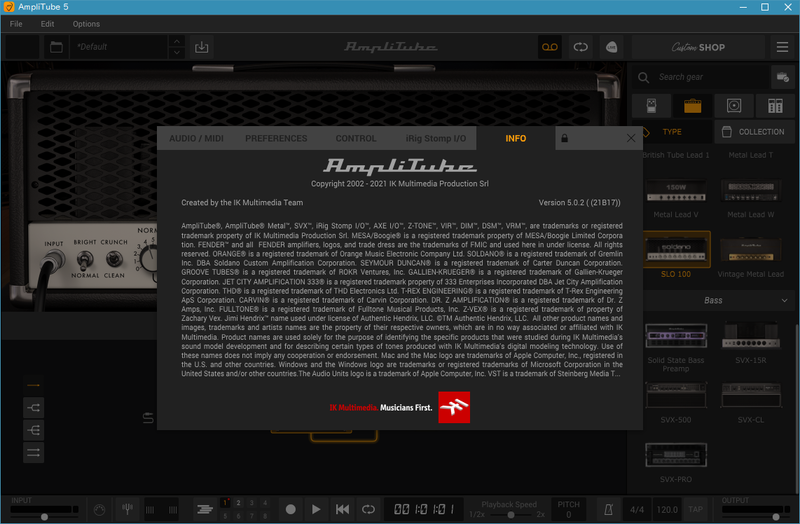Screen dimensions: 800x524
Task: Adjust the Playback Speed slider
Action: [x=510, y=514]
